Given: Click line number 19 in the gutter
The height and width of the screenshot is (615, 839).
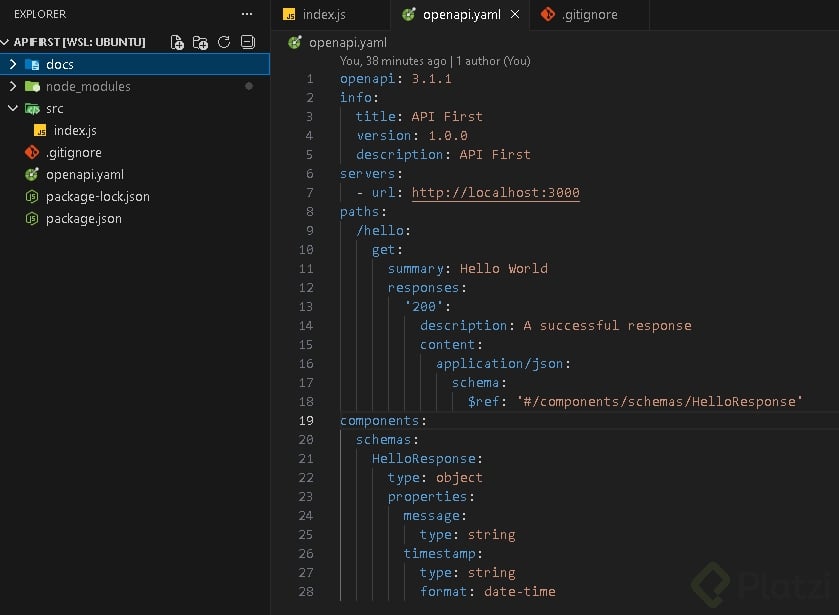Looking at the screenshot, I should [x=306, y=421].
